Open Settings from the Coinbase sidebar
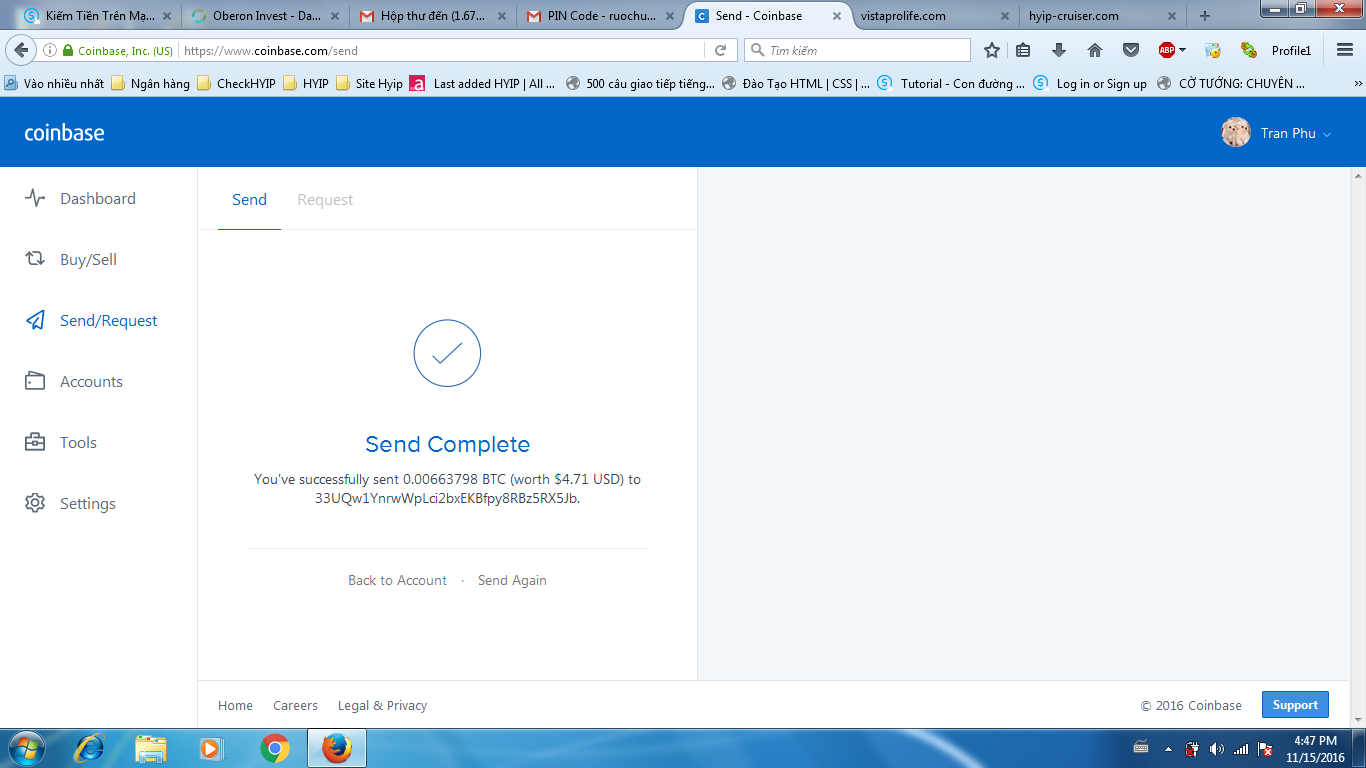Image resolution: width=1366 pixels, height=768 pixels. [x=70, y=503]
